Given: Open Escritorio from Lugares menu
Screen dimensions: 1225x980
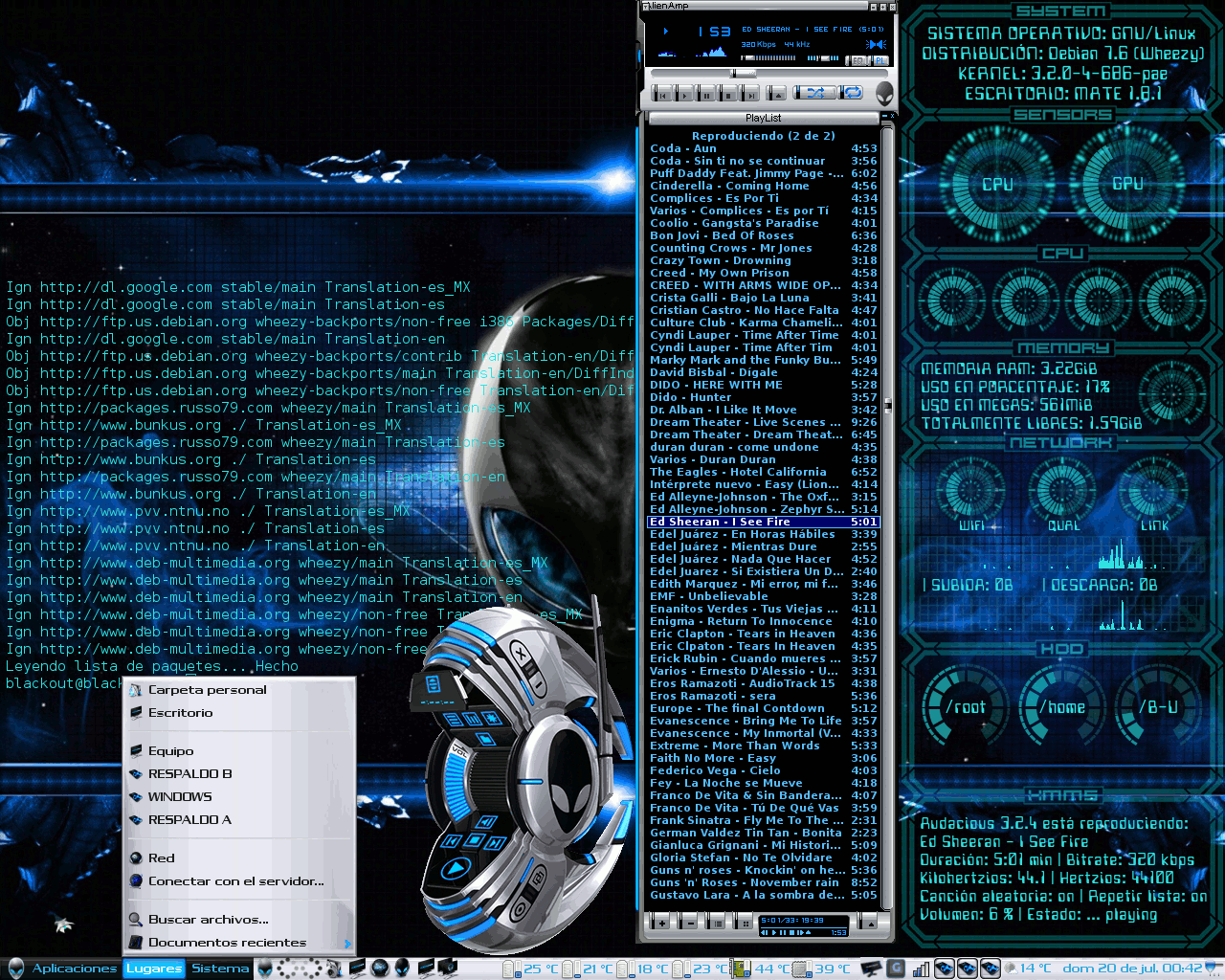Looking at the screenshot, I should tap(240, 712).
